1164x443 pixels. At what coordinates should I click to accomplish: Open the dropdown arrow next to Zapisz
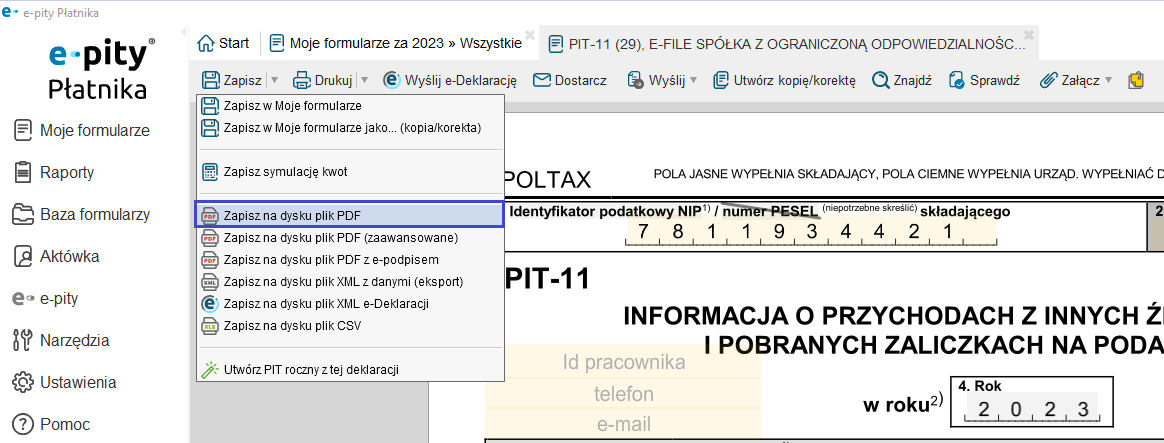point(274,80)
